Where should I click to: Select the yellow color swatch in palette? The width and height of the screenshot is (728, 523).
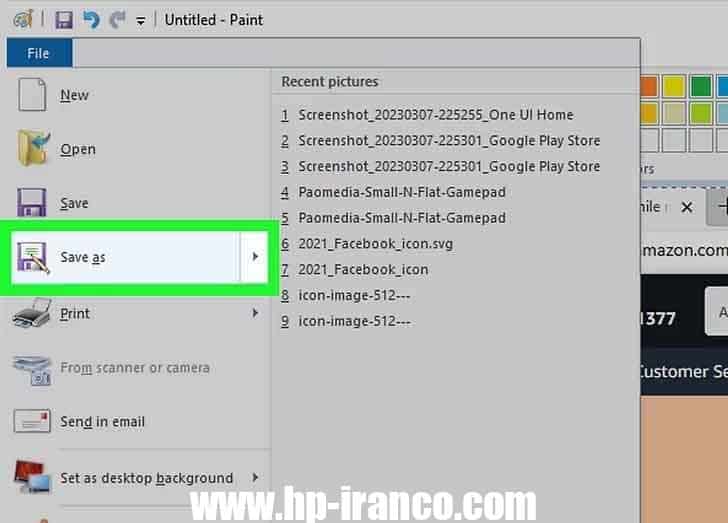675,87
